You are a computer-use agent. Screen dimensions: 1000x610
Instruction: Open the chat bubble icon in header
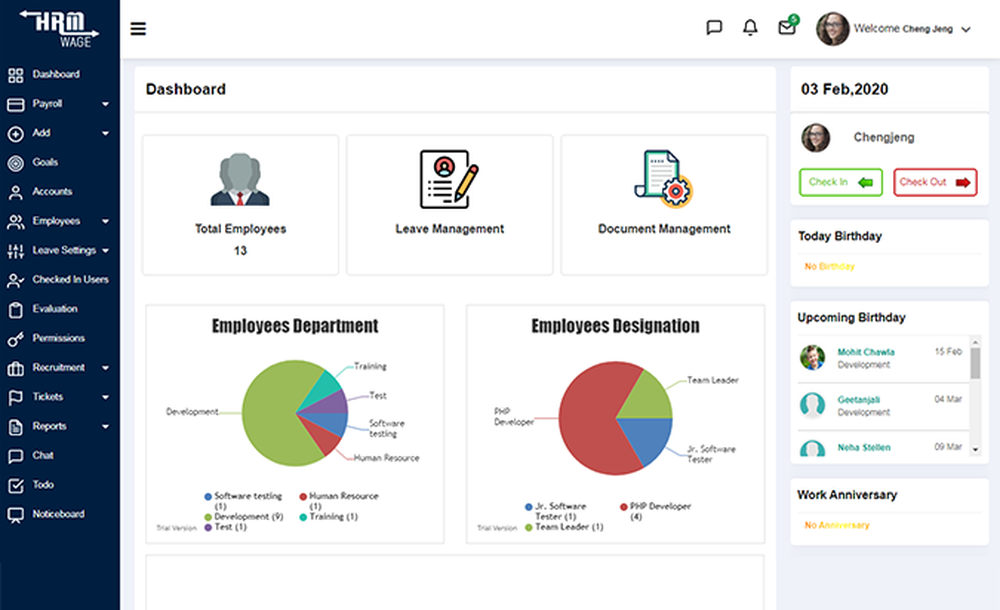click(x=714, y=27)
